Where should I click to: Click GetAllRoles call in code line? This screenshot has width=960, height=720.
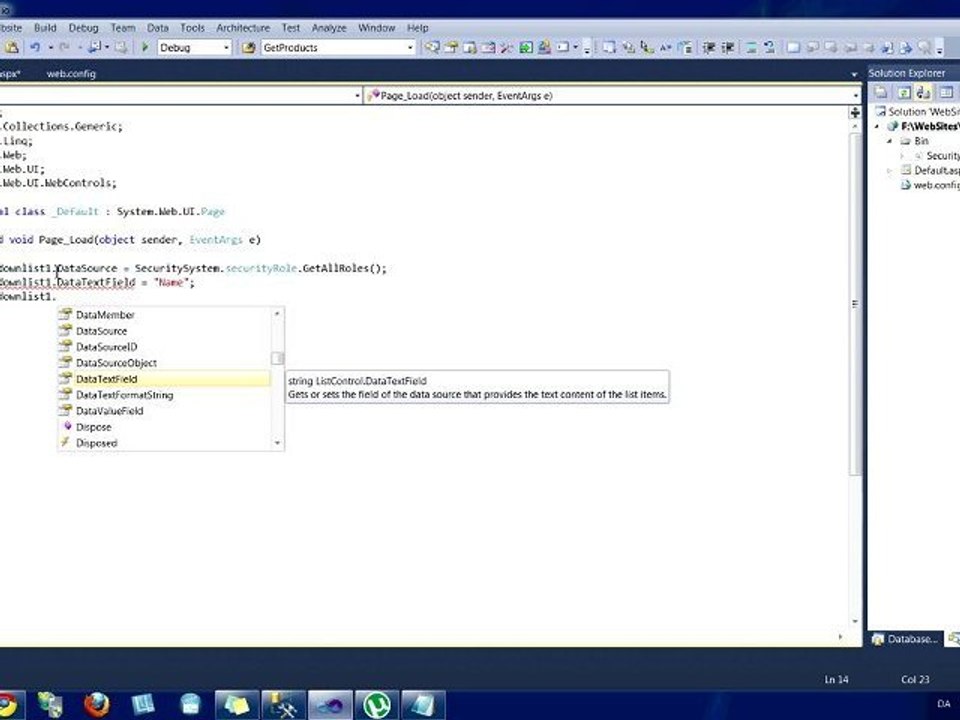point(336,268)
